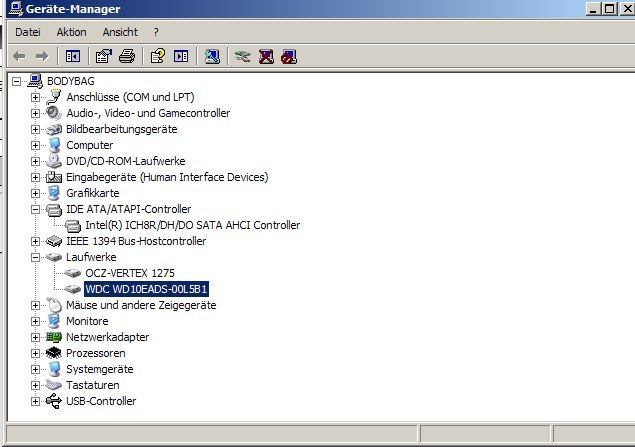
Task: Select the IDE ATA/ATAPI-Controller label
Action: [128, 209]
